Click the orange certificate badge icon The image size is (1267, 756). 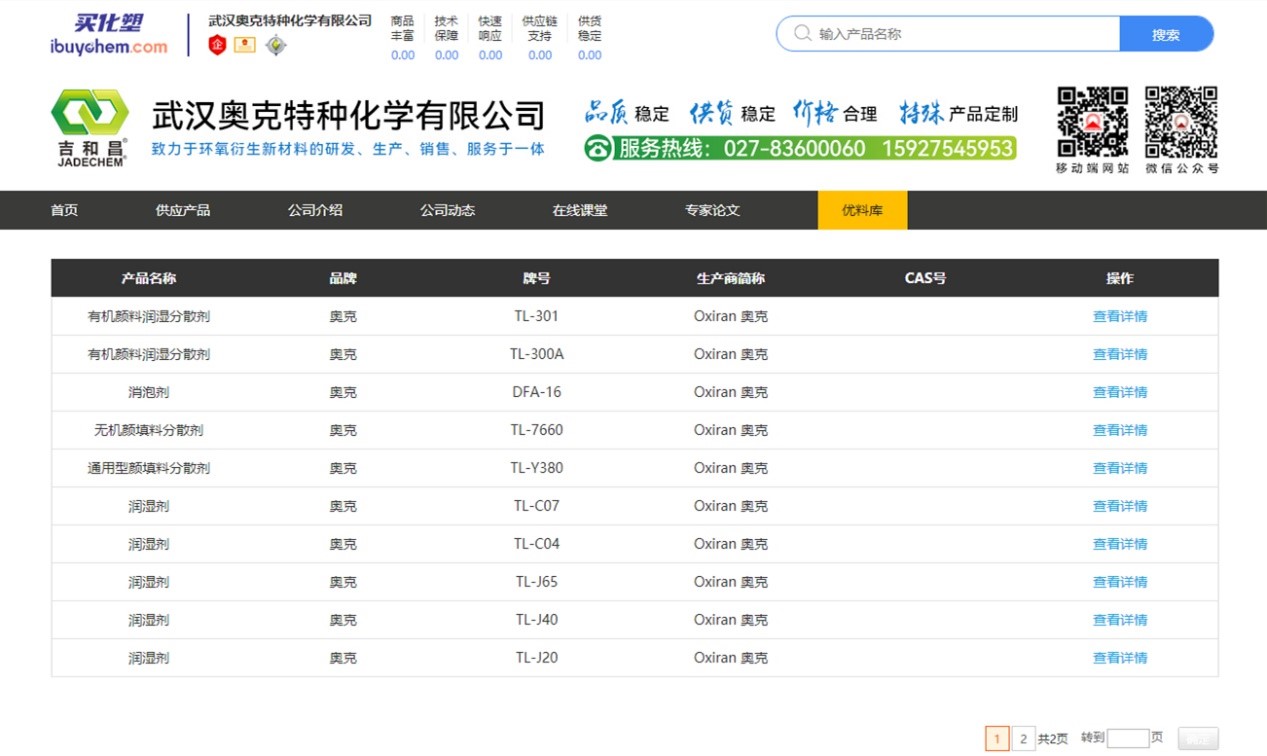click(245, 45)
